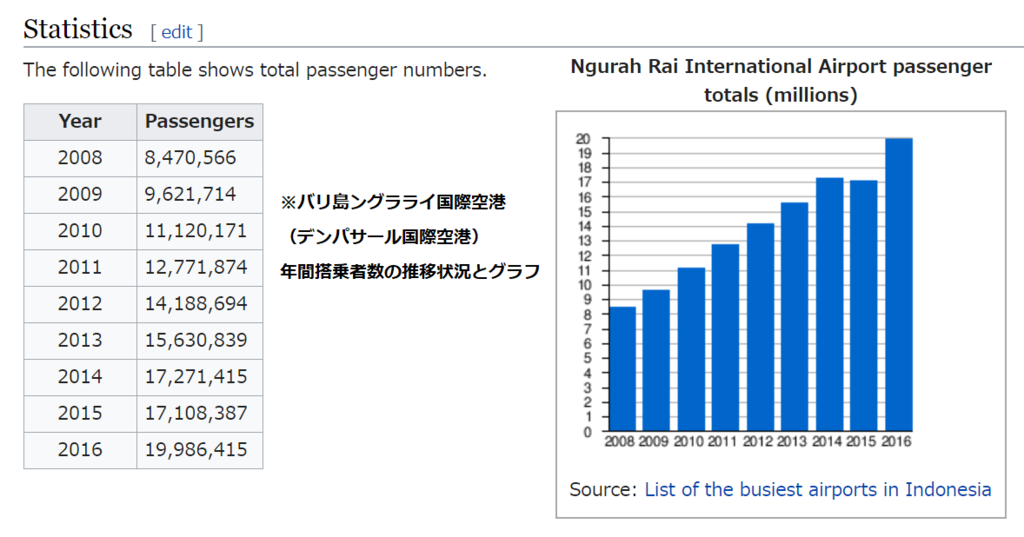The image size is (1024, 537).
Task: Click the 2008 x-axis label under chart
Action: (620, 442)
